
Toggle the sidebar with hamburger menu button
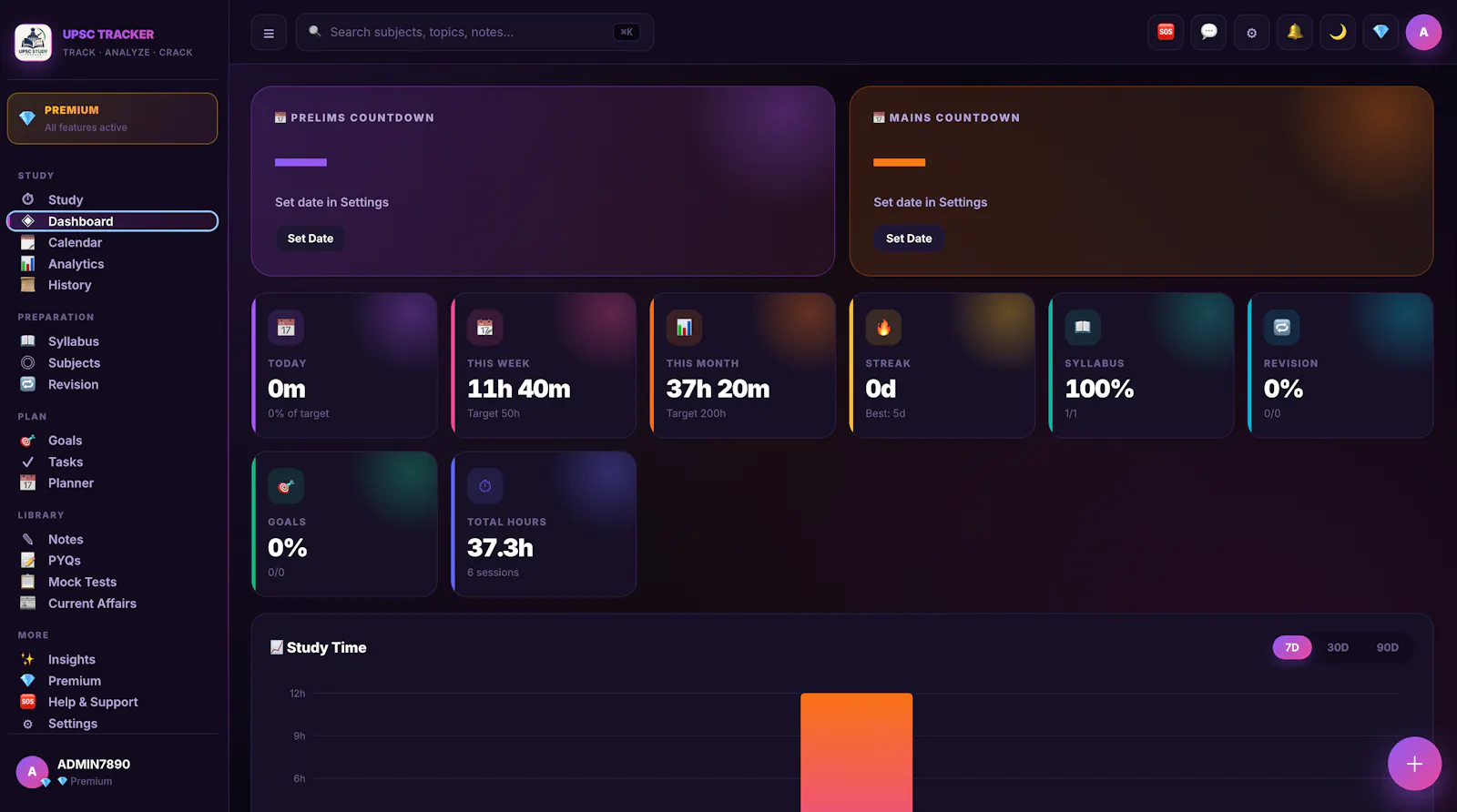pos(269,34)
